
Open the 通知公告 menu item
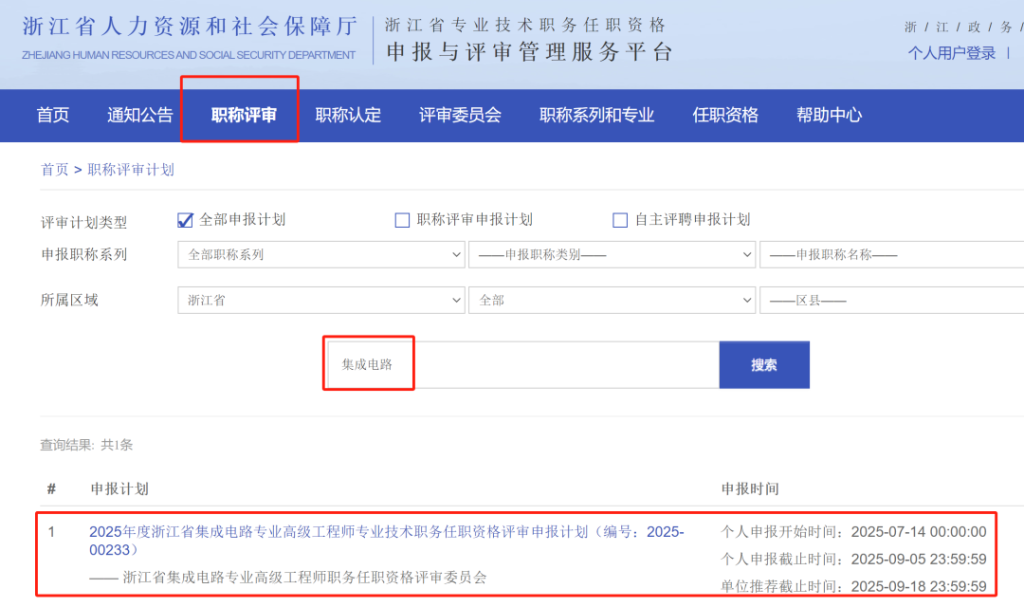pos(139,115)
